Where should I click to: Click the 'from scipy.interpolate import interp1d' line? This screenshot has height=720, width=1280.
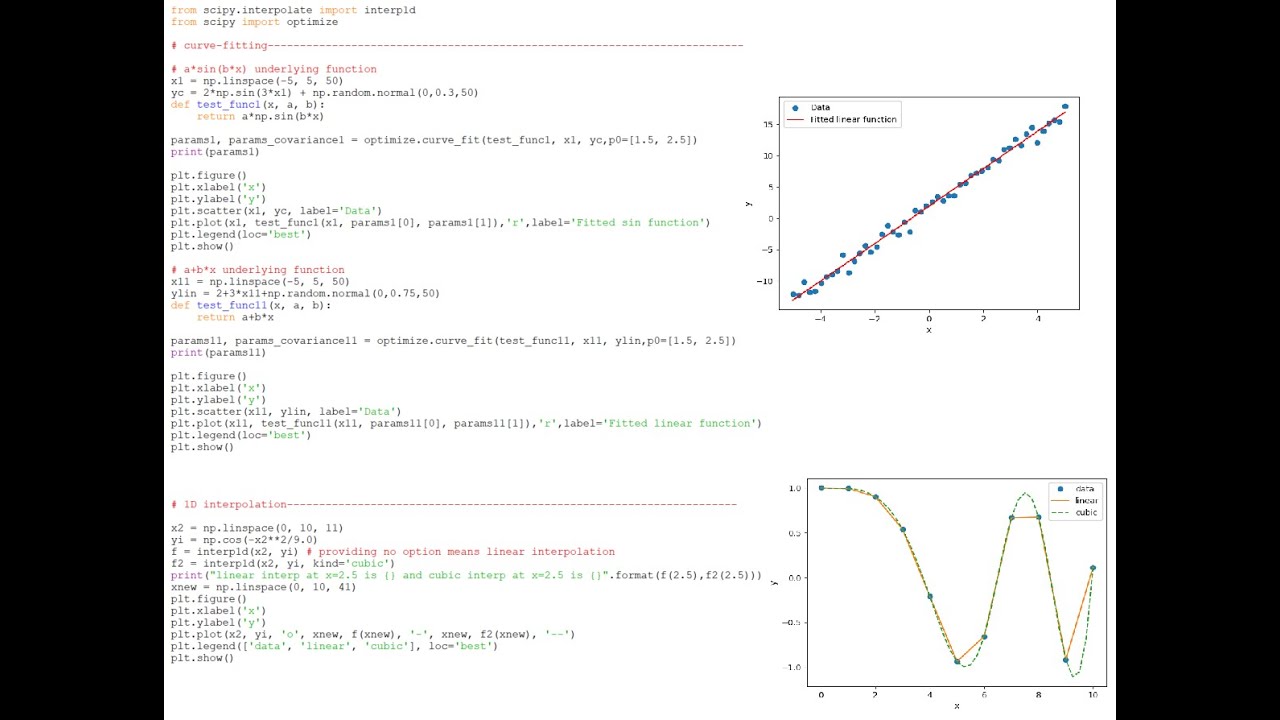pos(293,10)
